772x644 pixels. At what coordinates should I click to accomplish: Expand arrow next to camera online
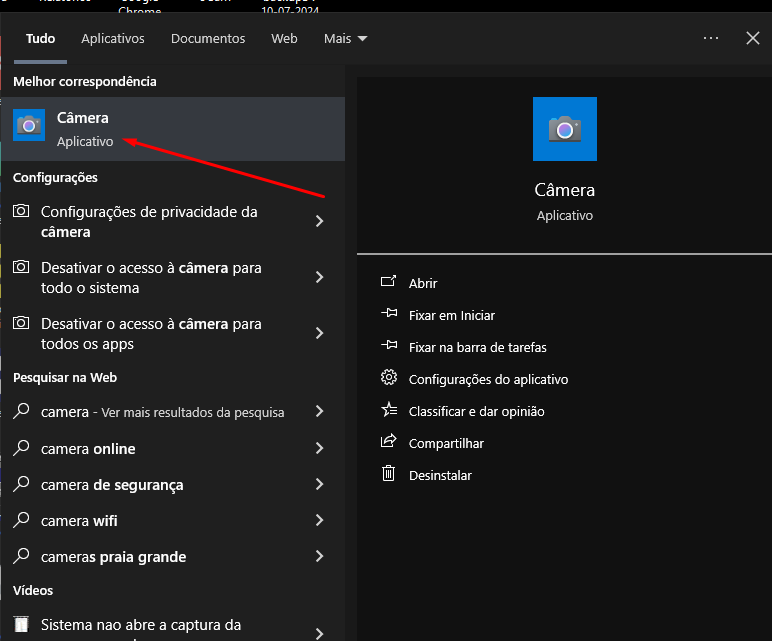click(319, 448)
